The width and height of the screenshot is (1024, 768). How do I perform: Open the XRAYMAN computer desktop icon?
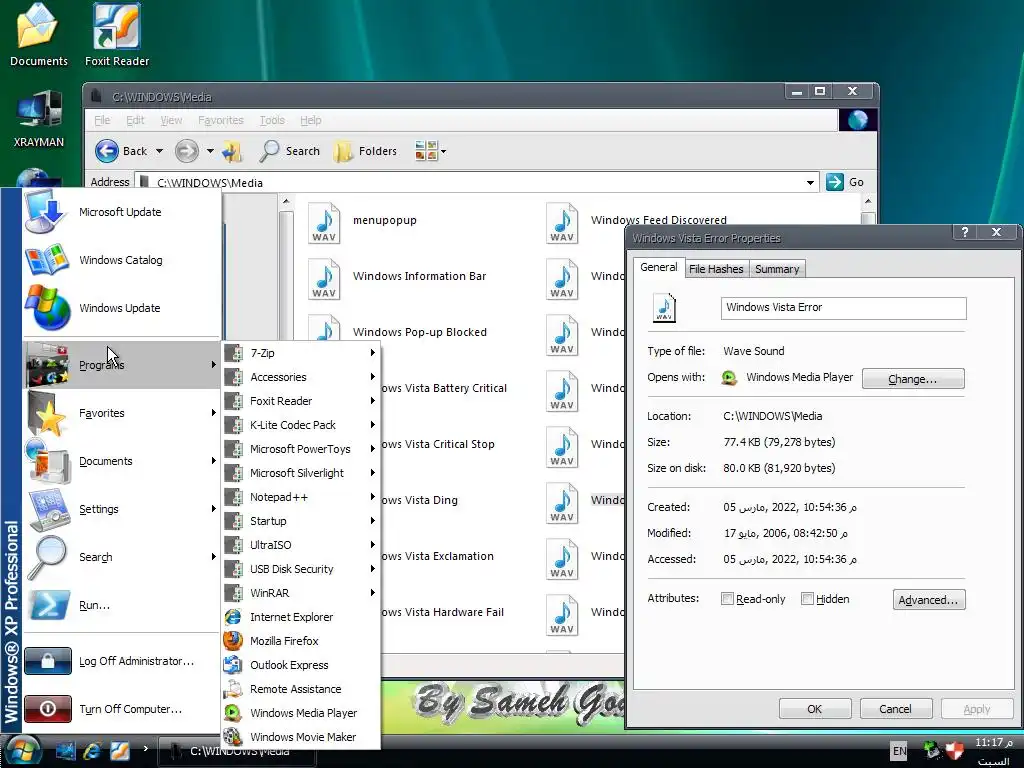[39, 120]
